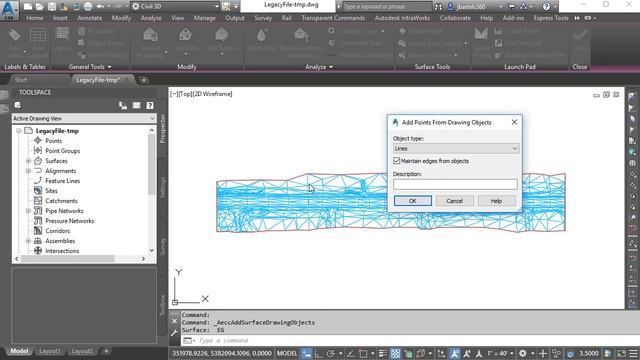
Task: Click the Undo arrow icon
Action: click(100, 7)
